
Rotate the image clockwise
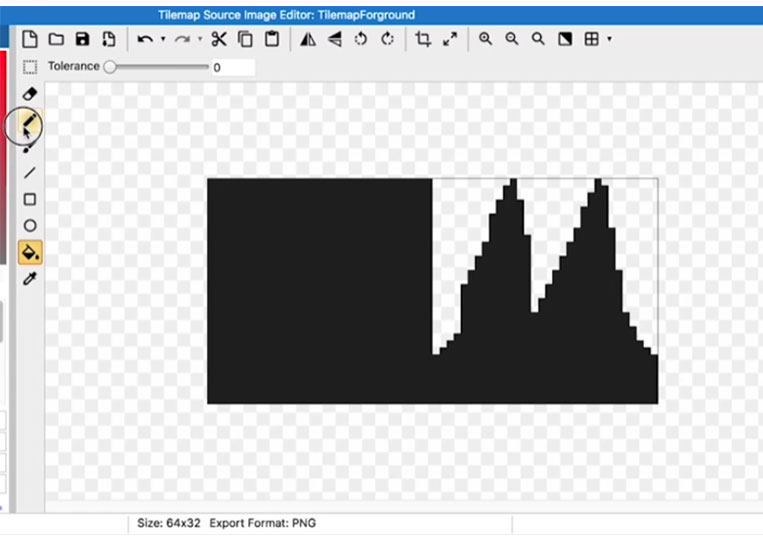388,39
